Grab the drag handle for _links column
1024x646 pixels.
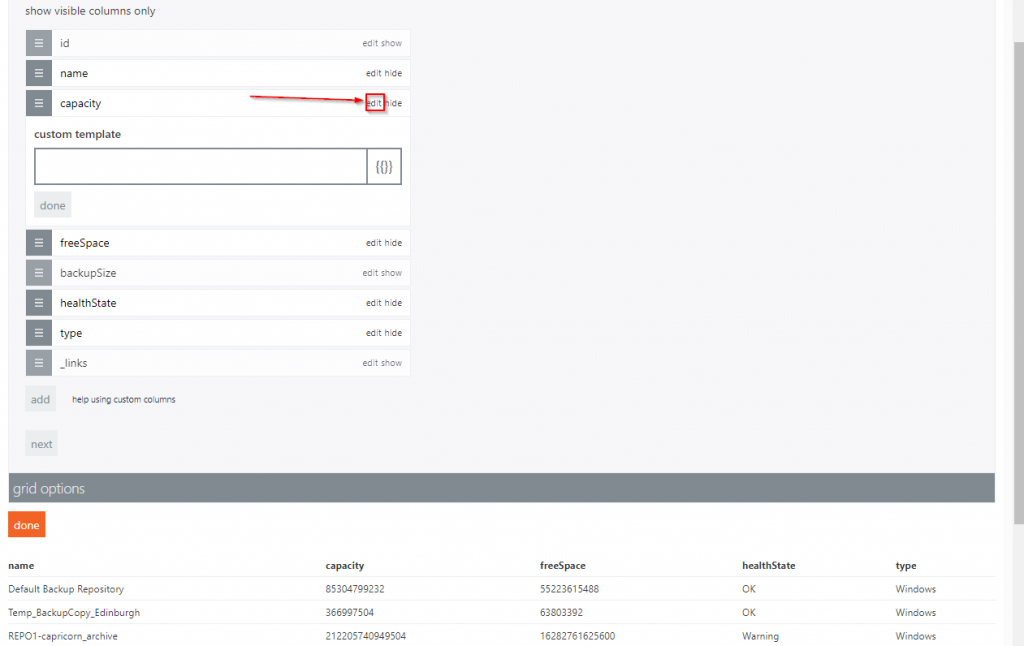click(x=39, y=363)
